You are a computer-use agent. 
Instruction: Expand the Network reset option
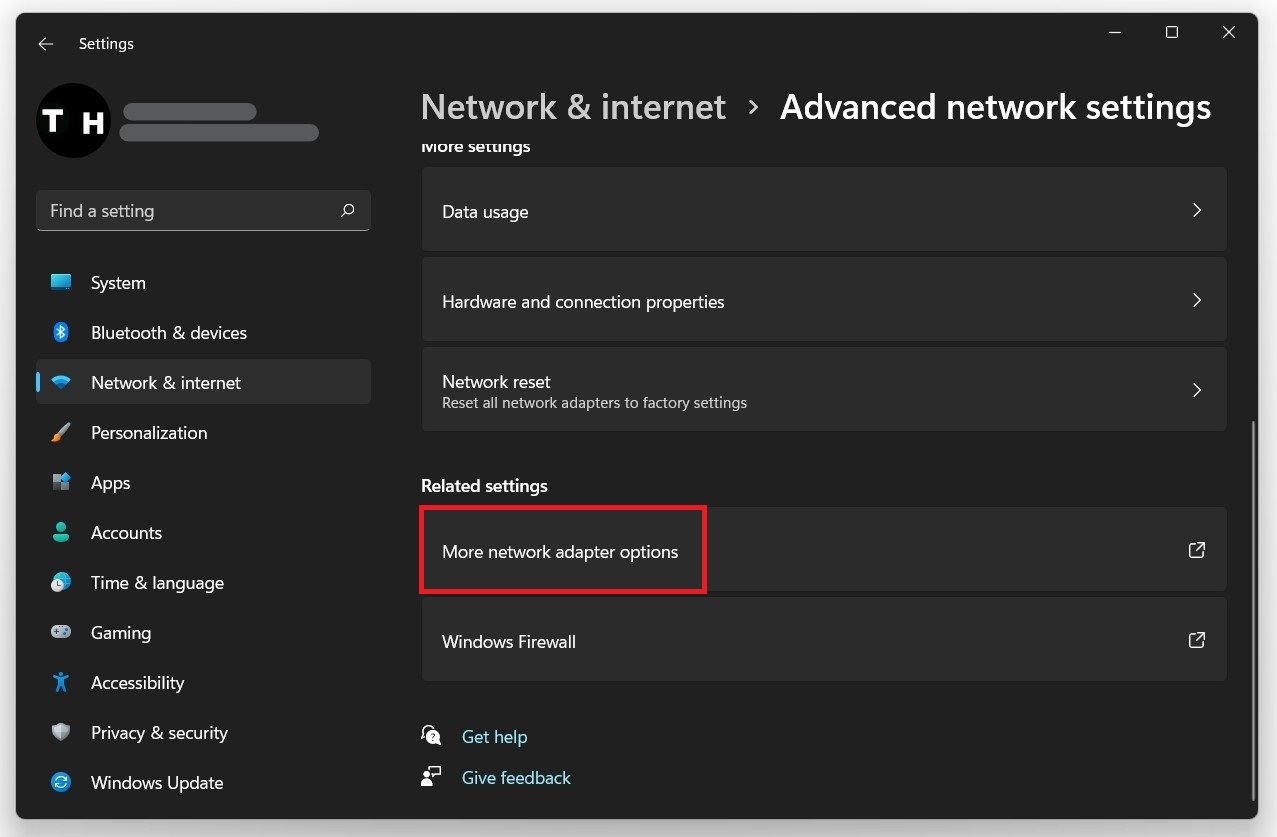click(x=1196, y=390)
